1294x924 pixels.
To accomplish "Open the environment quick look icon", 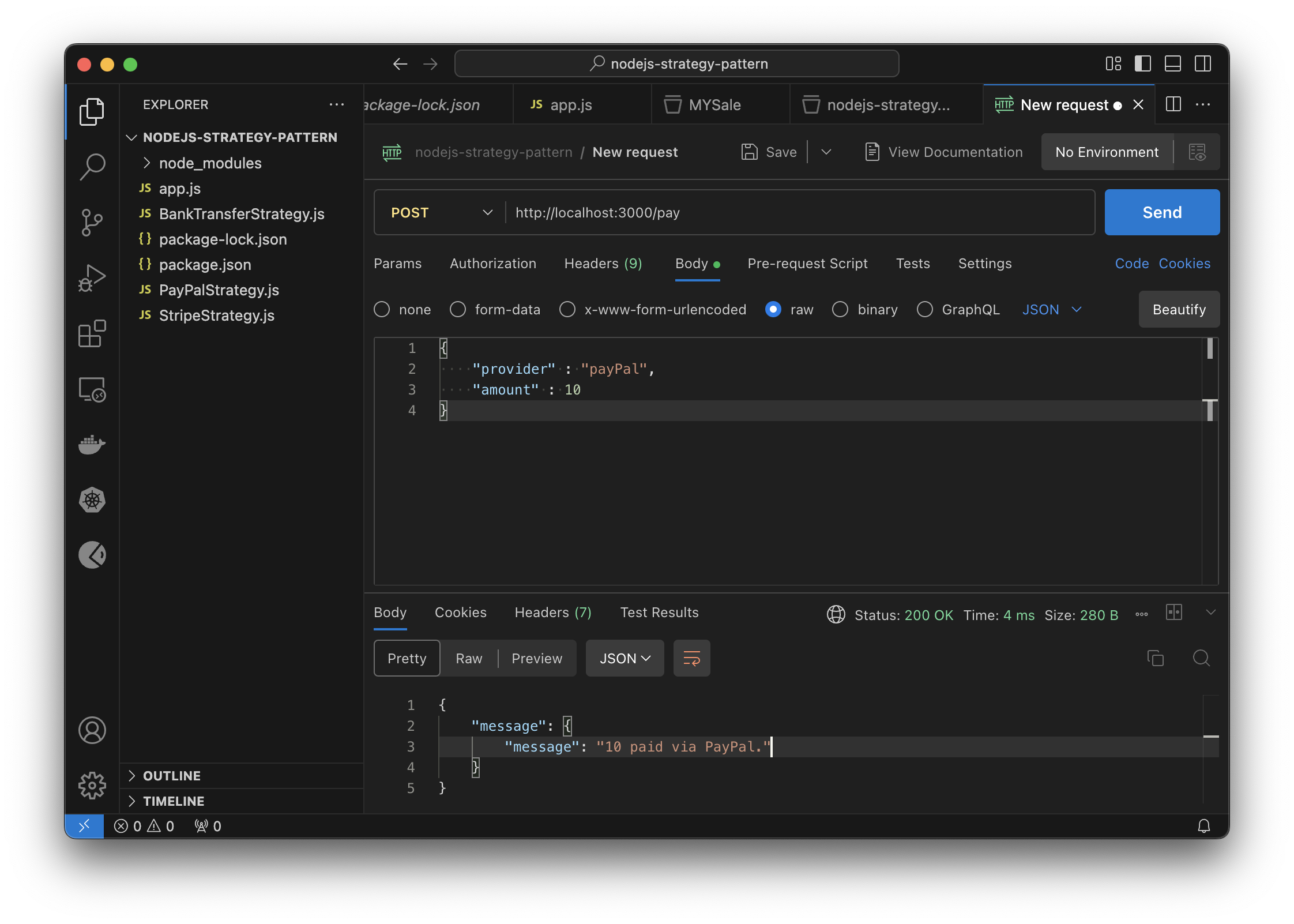I will (1197, 152).
